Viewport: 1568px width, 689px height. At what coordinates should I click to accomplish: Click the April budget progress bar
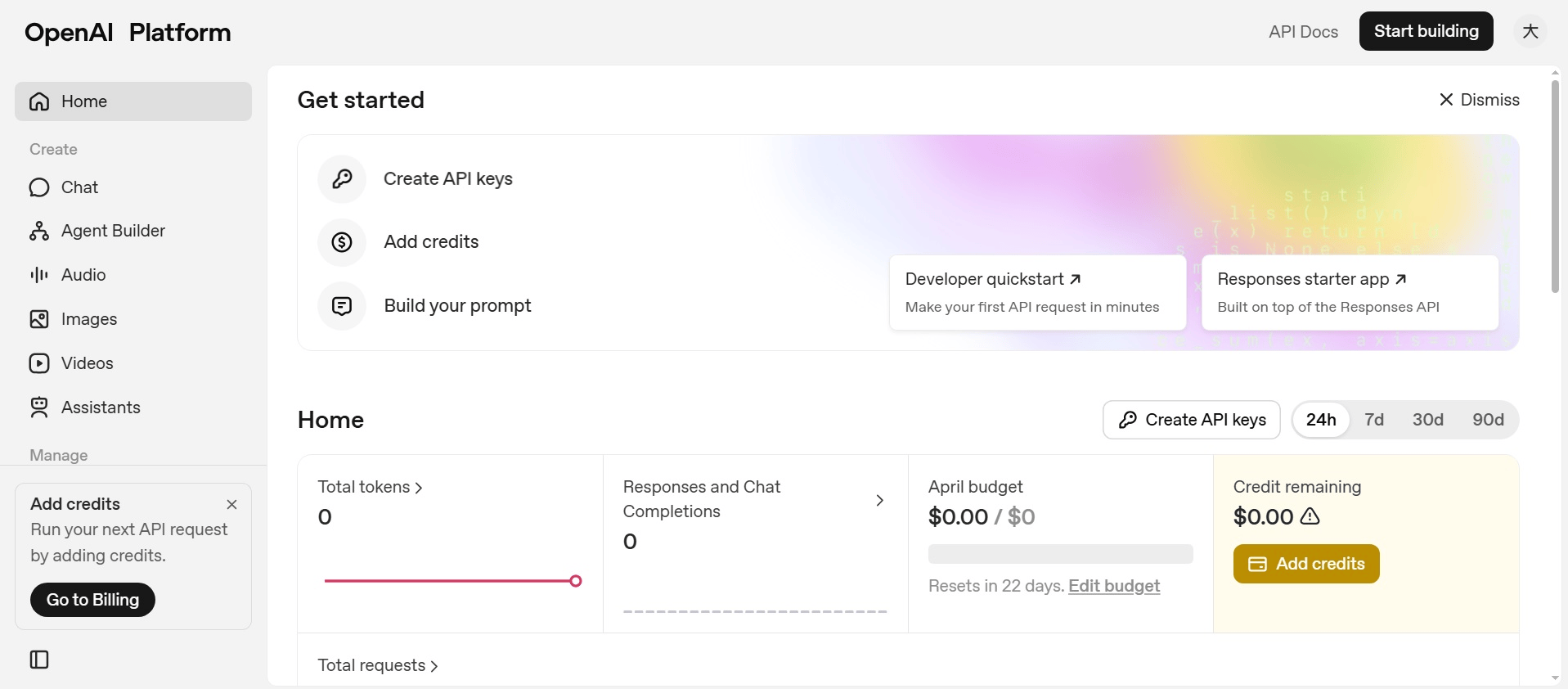click(x=1059, y=554)
